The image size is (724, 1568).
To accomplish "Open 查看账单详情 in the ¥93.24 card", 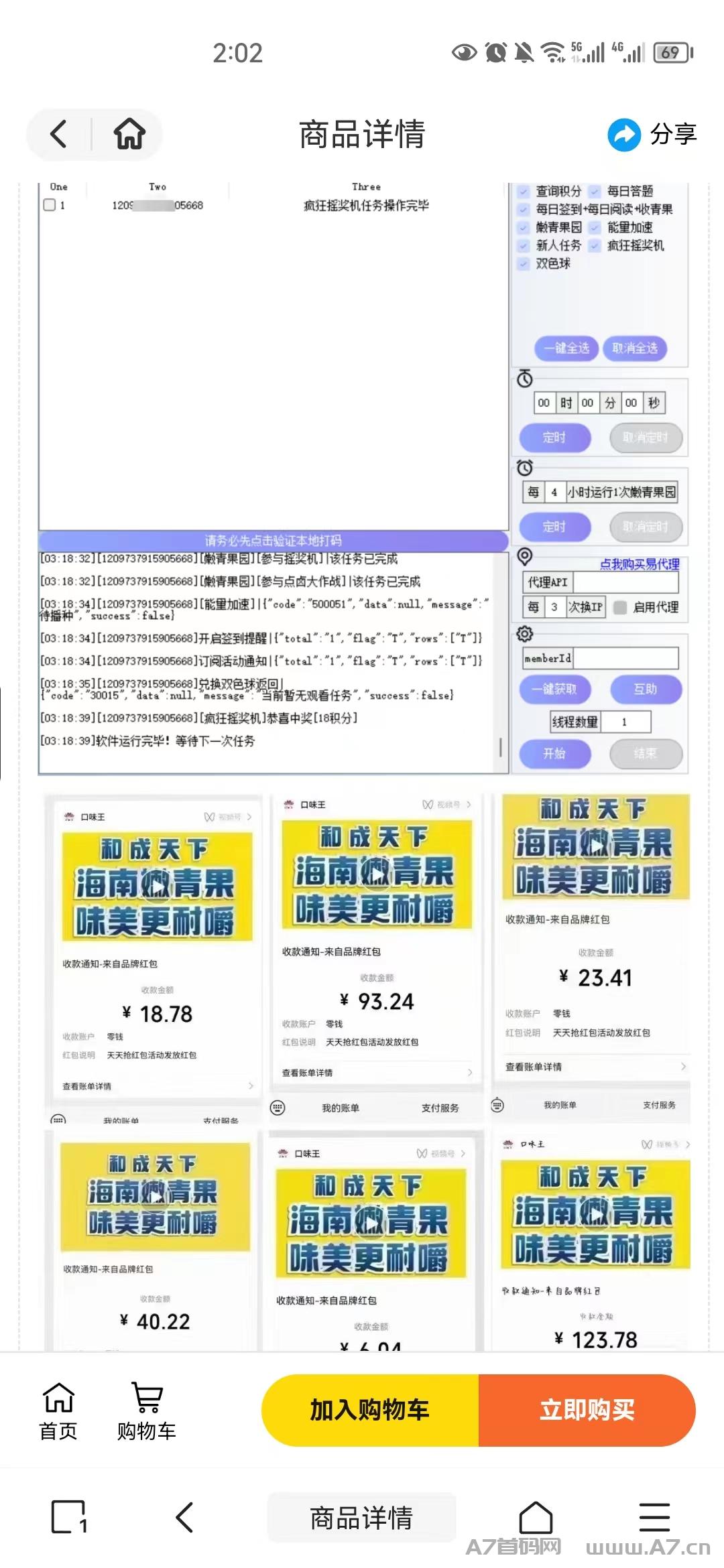I will click(377, 1073).
